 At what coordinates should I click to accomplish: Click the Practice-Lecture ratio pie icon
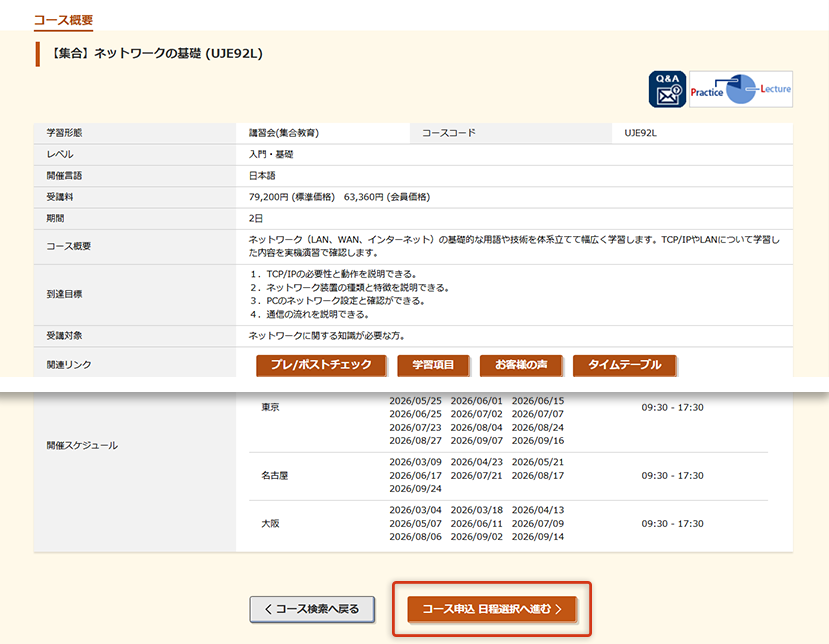741,89
